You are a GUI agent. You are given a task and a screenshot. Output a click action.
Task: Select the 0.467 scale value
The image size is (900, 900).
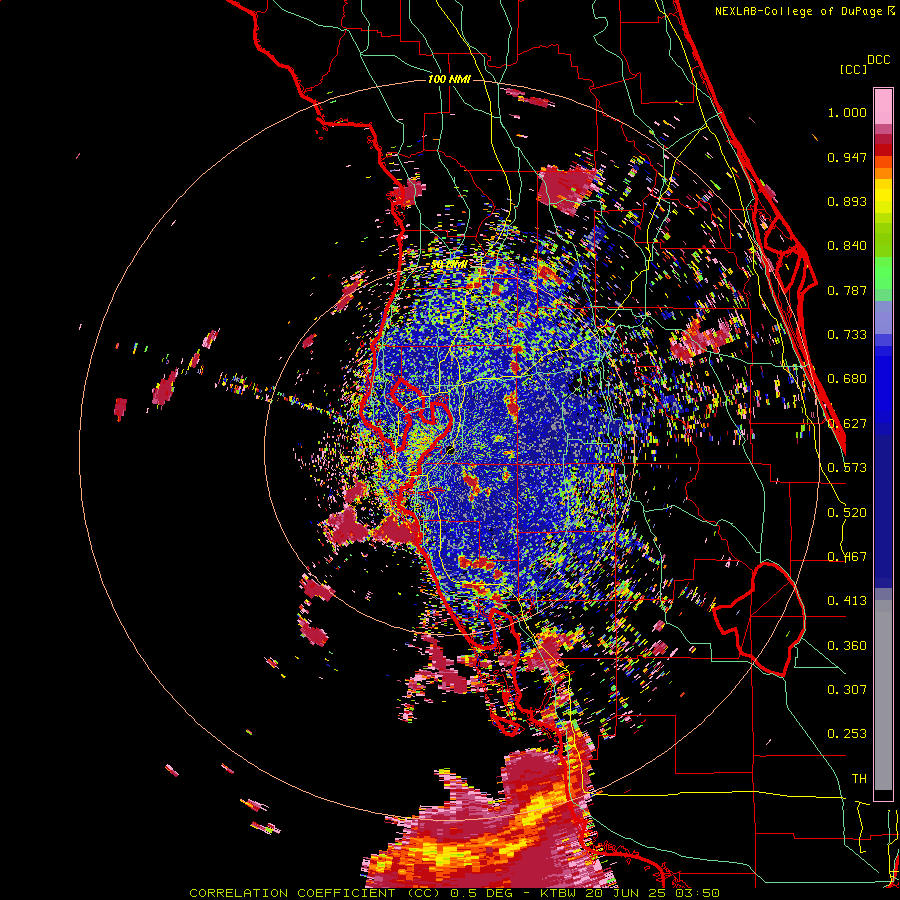coord(847,557)
